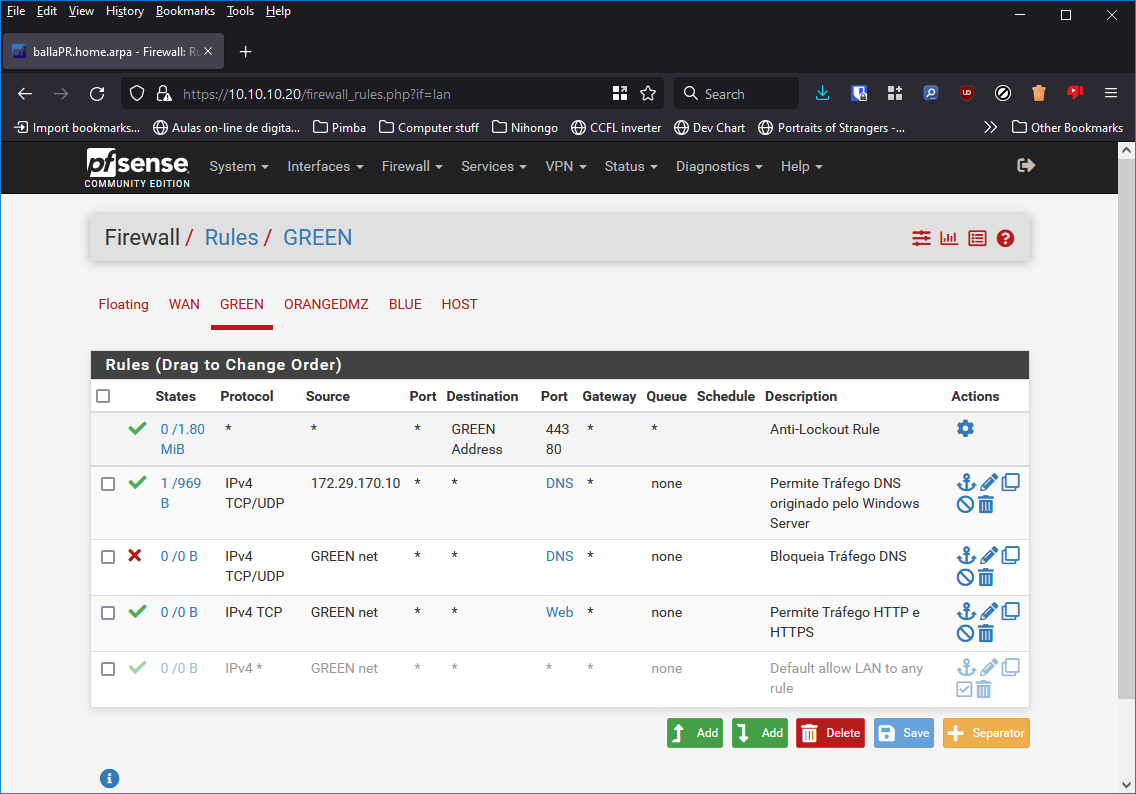
Task: Click trash icon for the Windows Server DNS rule
Action: tap(986, 505)
